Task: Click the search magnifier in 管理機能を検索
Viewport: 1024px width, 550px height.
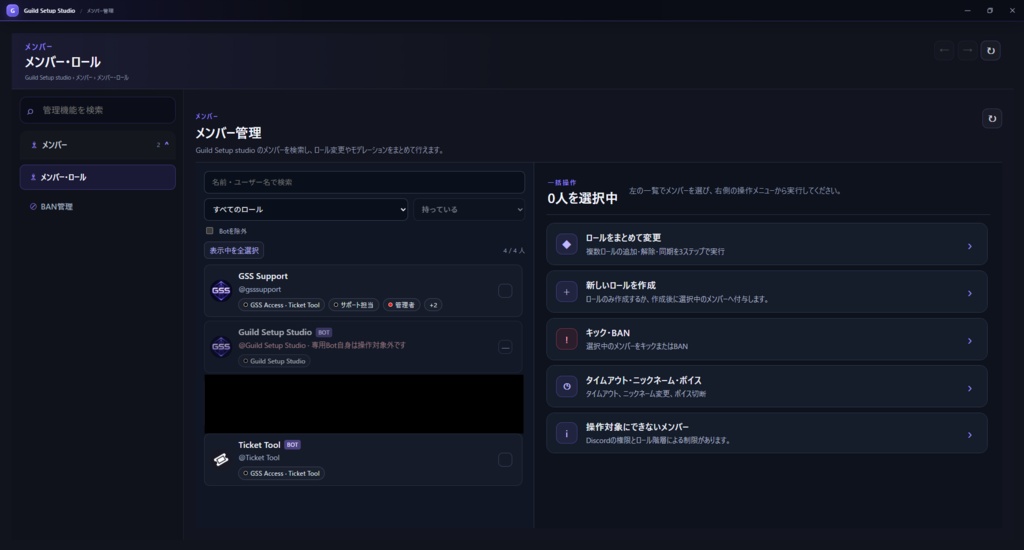Action: (30, 111)
